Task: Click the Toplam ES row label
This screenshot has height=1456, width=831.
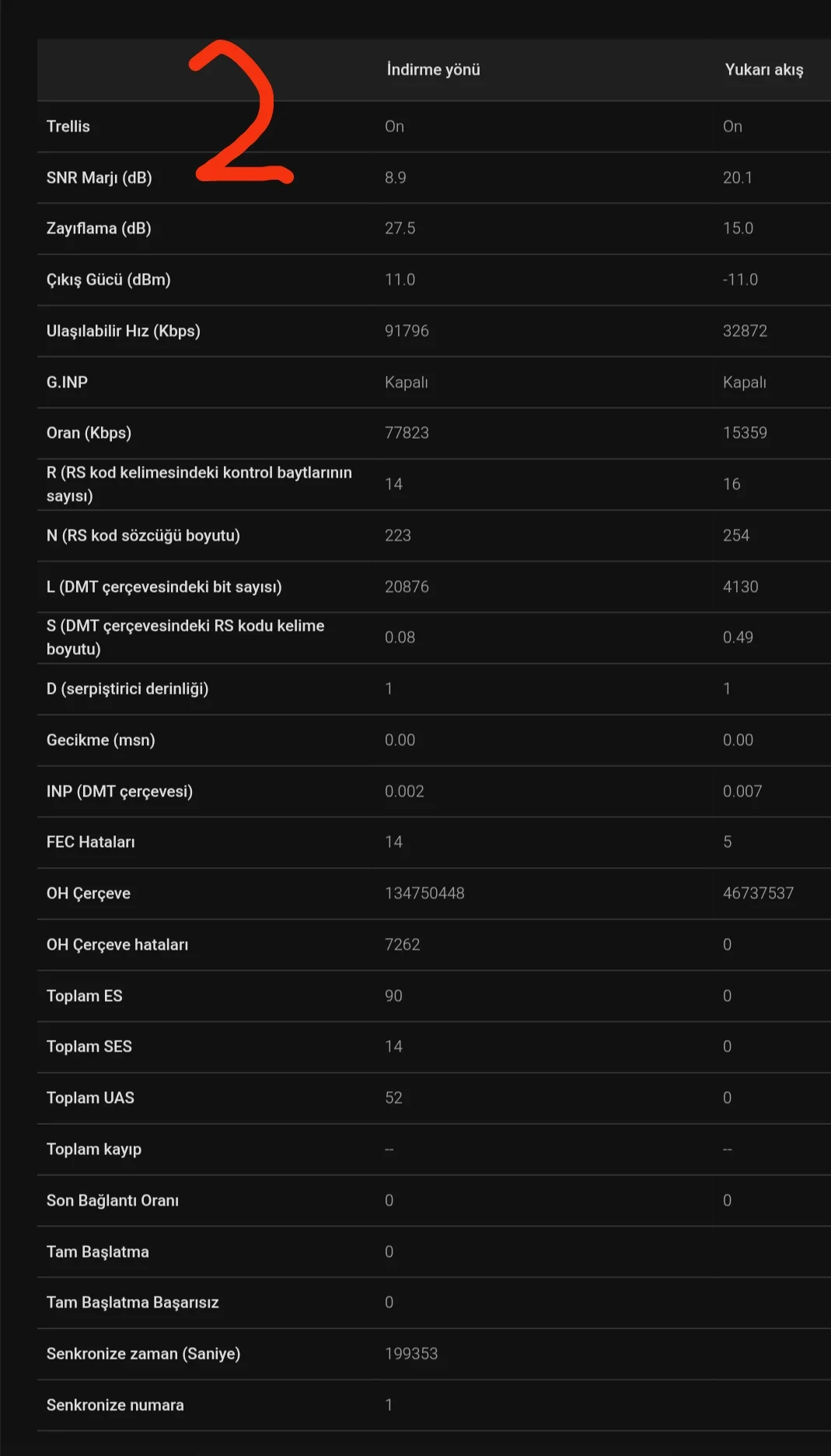Action: (x=84, y=996)
